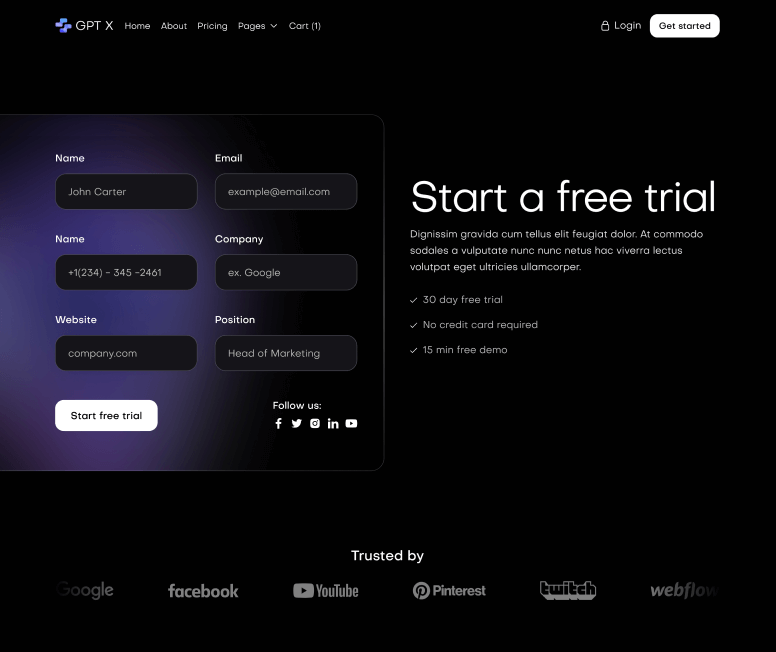Click the Position field label
Screen dimensions: 776x652
(235, 319)
